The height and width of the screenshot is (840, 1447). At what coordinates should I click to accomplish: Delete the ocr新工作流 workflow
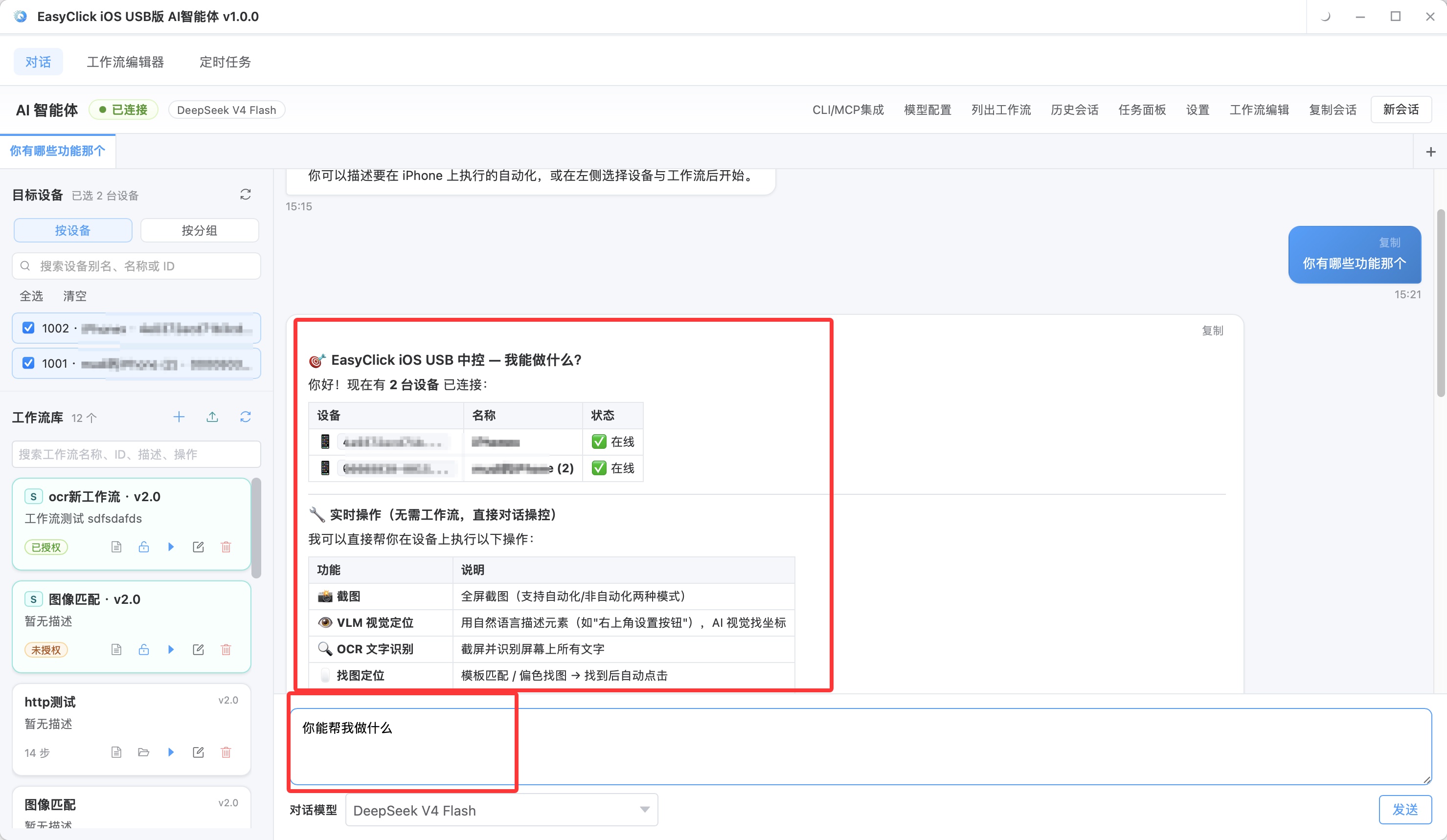[x=226, y=546]
